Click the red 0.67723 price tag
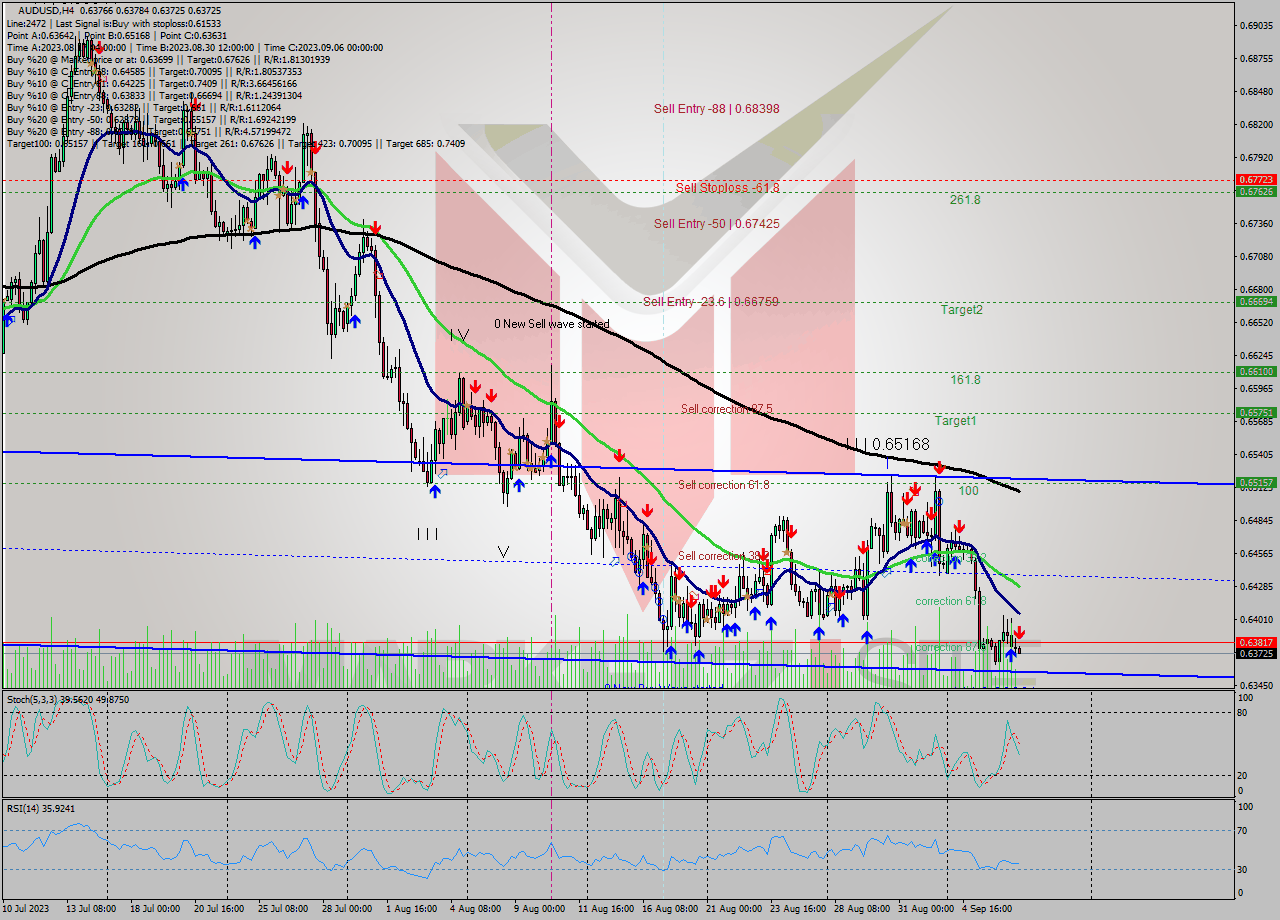This screenshot has width=1280, height=920. [x=1256, y=180]
